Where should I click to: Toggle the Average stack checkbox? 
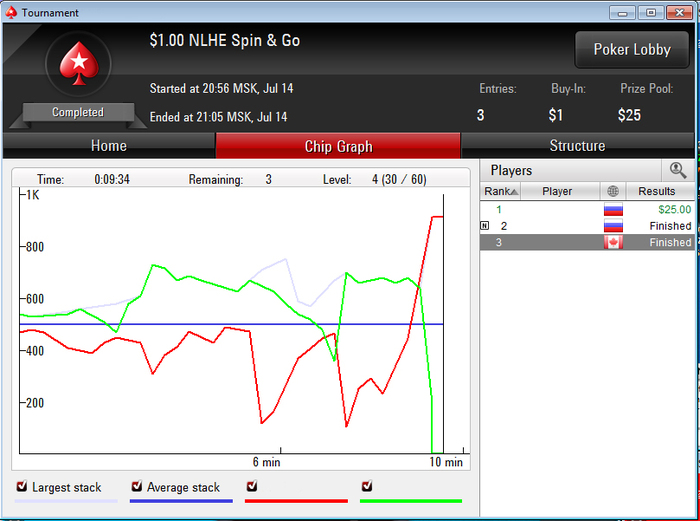[x=137, y=486]
